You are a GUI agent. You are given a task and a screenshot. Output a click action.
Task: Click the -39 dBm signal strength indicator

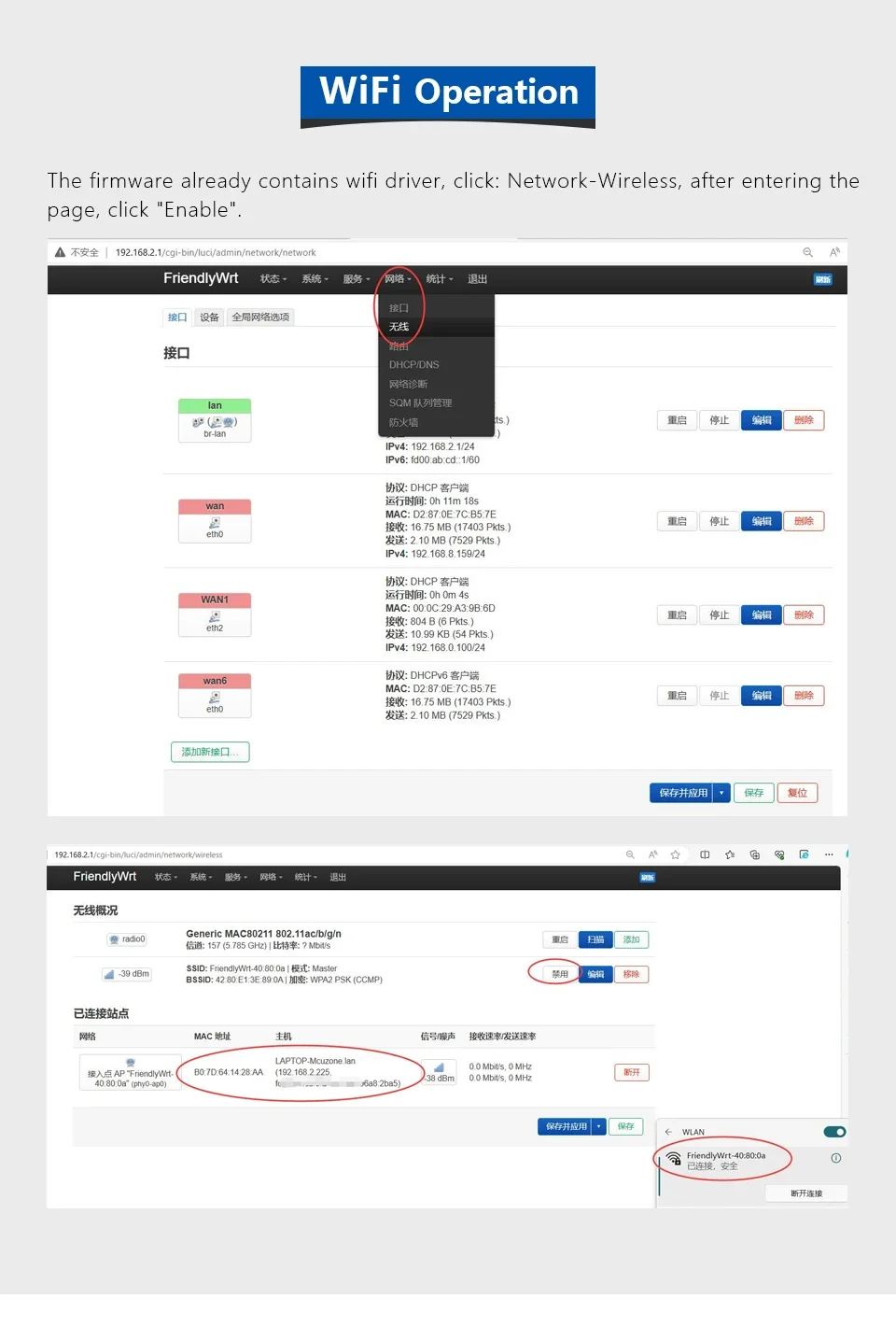127,974
